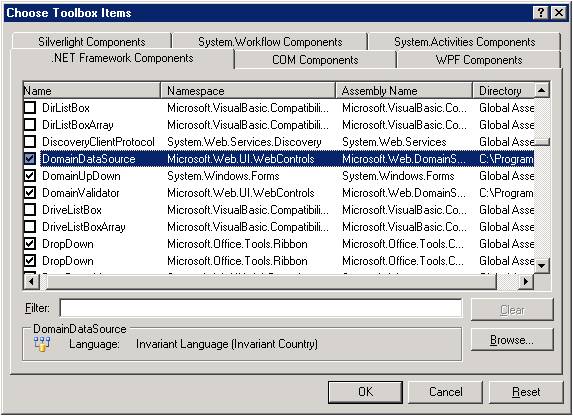Click the vertical scrollbar thumb
The width and height of the screenshot is (573, 416).
pyautogui.click(x=542, y=141)
